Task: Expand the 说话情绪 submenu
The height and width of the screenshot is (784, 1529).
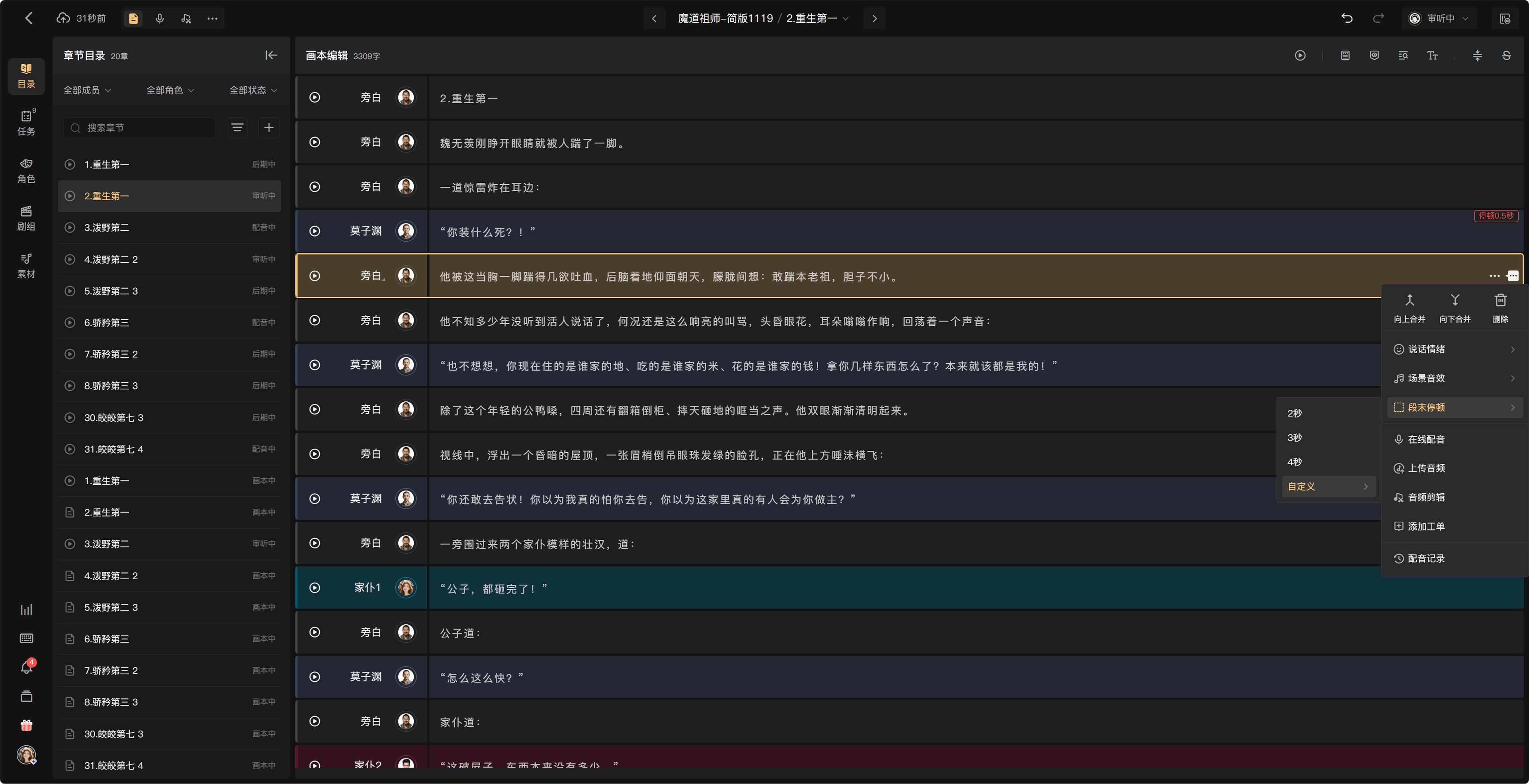Action: [x=1455, y=349]
